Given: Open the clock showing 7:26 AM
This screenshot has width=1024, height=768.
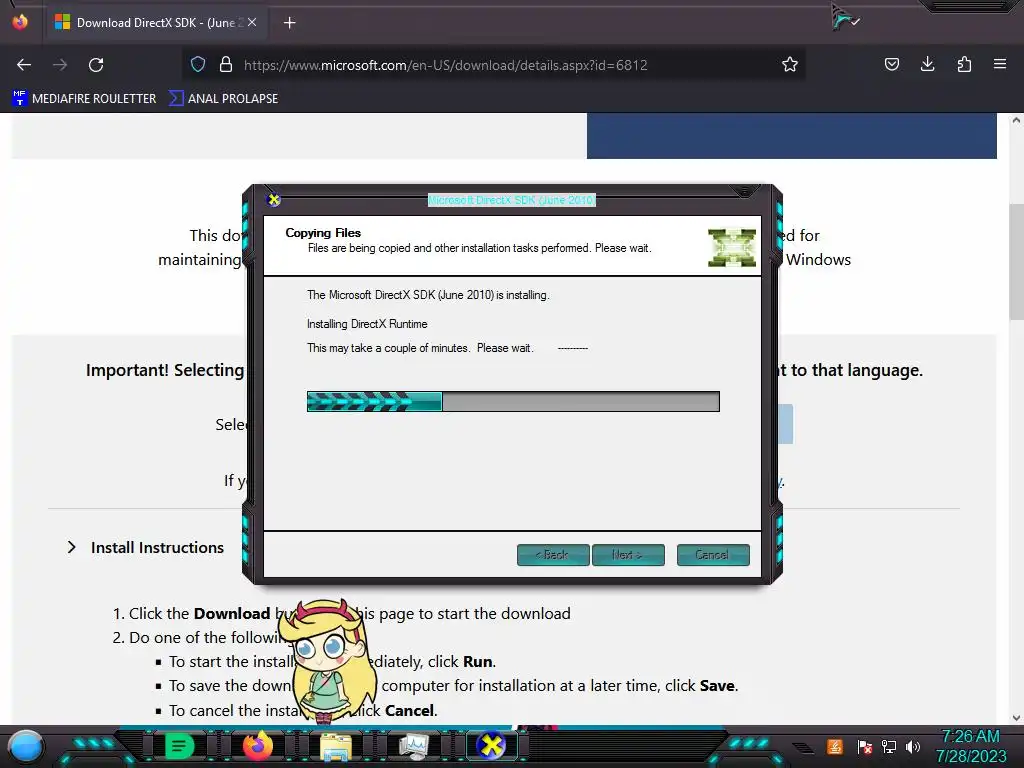Looking at the screenshot, I should tap(970, 746).
